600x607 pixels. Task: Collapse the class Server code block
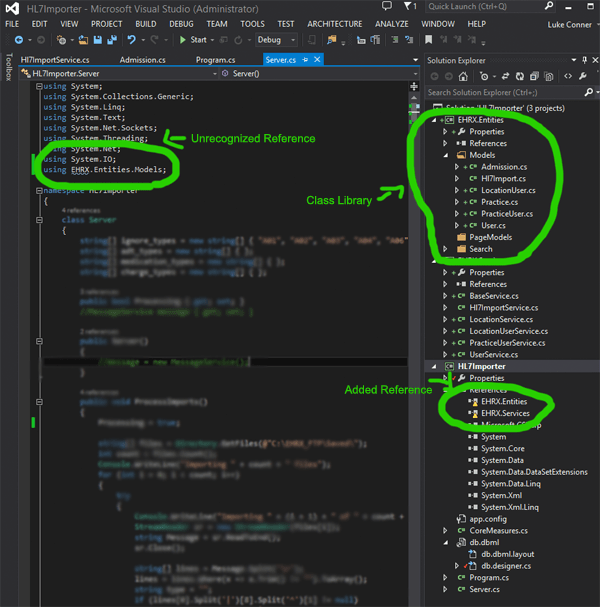pos(39,220)
